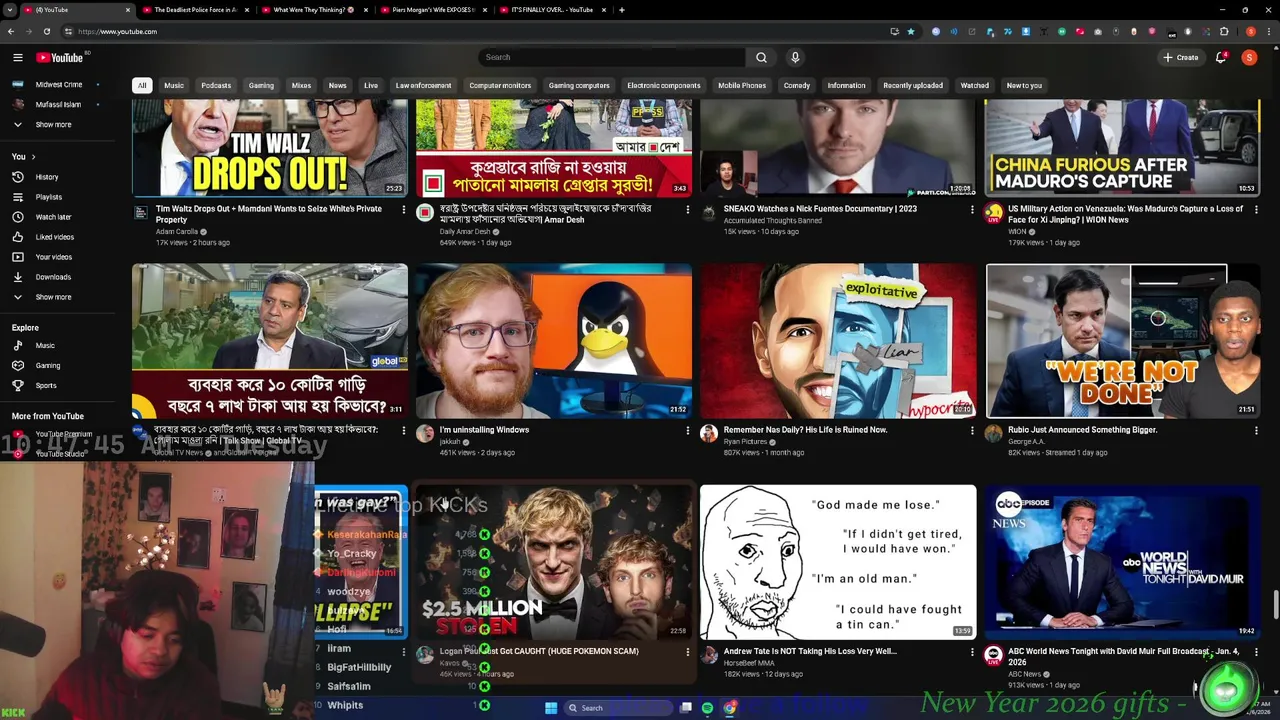1280x720 pixels.
Task: Switch to What Were They Thinking tab
Action: 313,10
